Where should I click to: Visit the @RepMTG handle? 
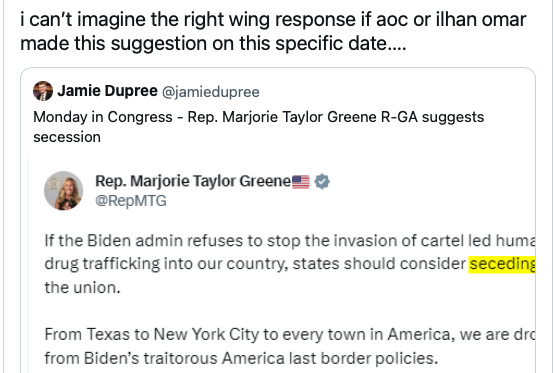click(x=131, y=201)
